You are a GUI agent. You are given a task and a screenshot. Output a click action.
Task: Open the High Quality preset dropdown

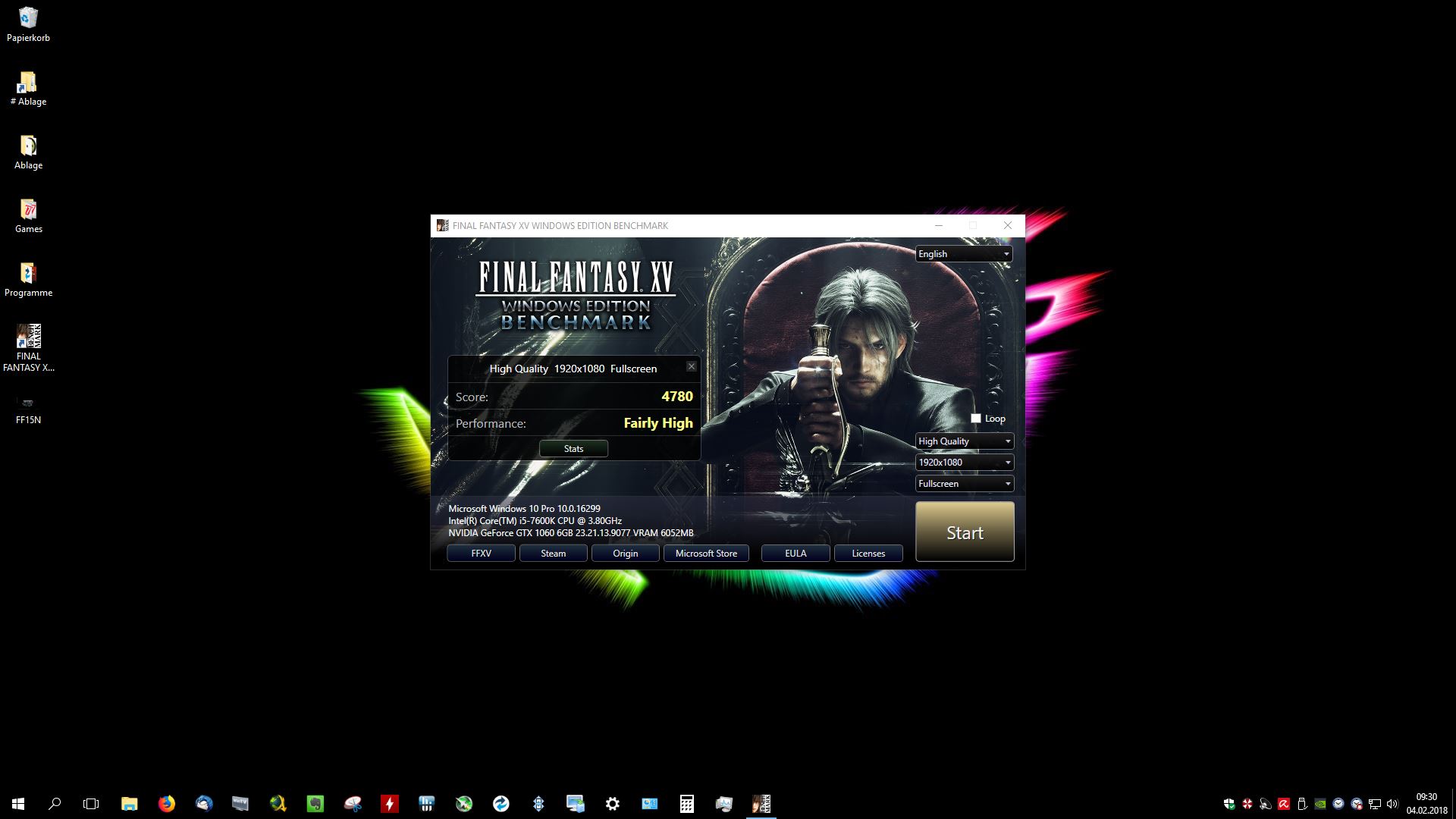[x=964, y=441]
